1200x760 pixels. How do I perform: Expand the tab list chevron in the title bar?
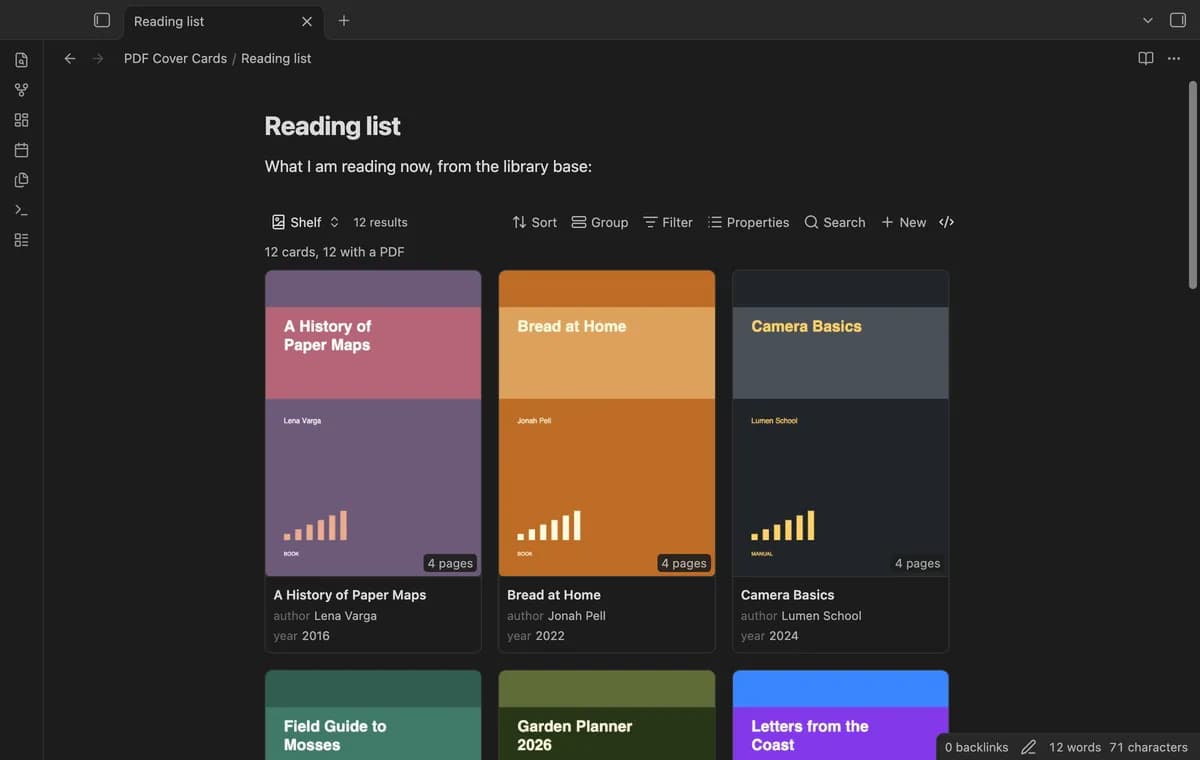(1148, 21)
